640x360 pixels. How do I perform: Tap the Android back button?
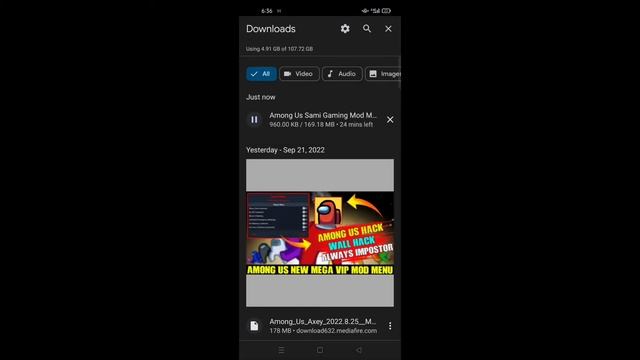[x=359, y=350]
